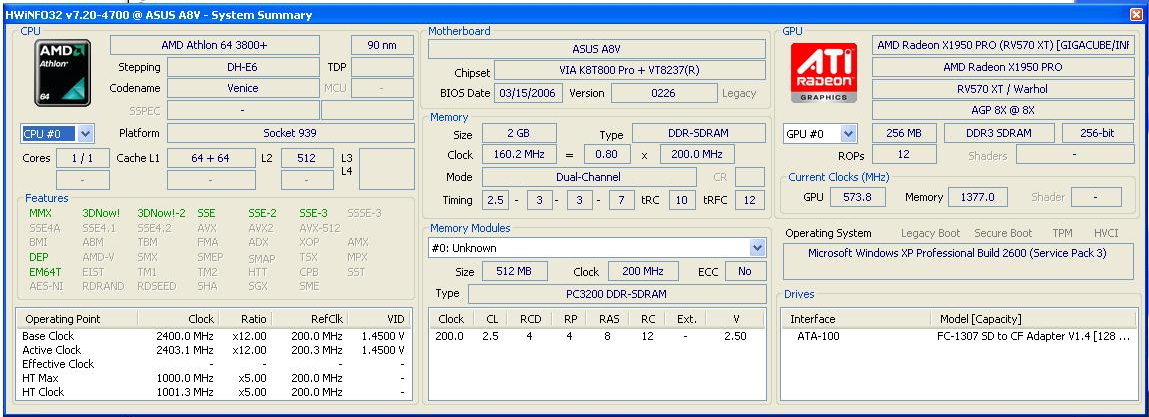Click the 'Legacy Boot' label
1149x417 pixels.
pyautogui.click(x=930, y=233)
